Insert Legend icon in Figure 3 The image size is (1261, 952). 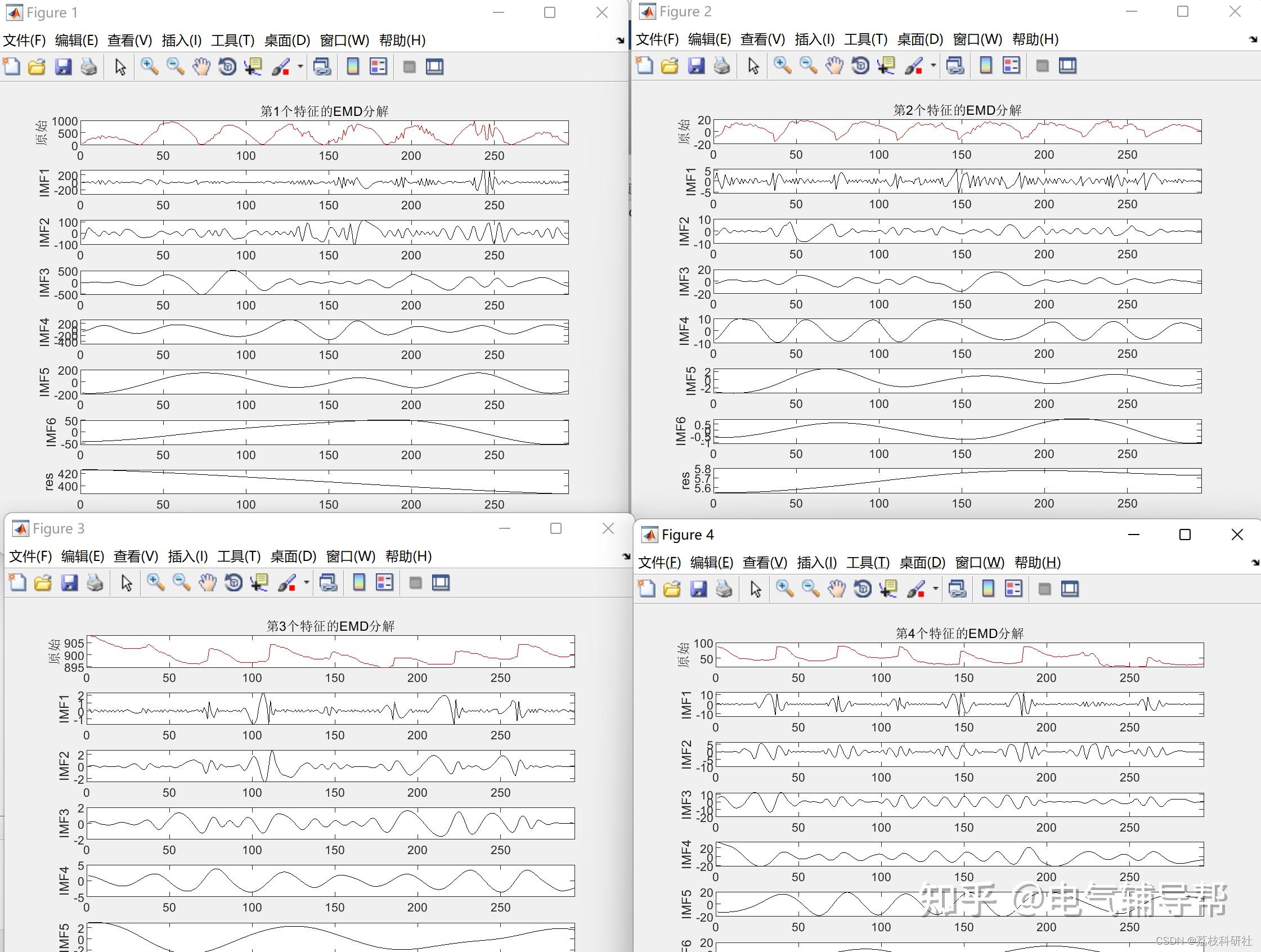385,582
